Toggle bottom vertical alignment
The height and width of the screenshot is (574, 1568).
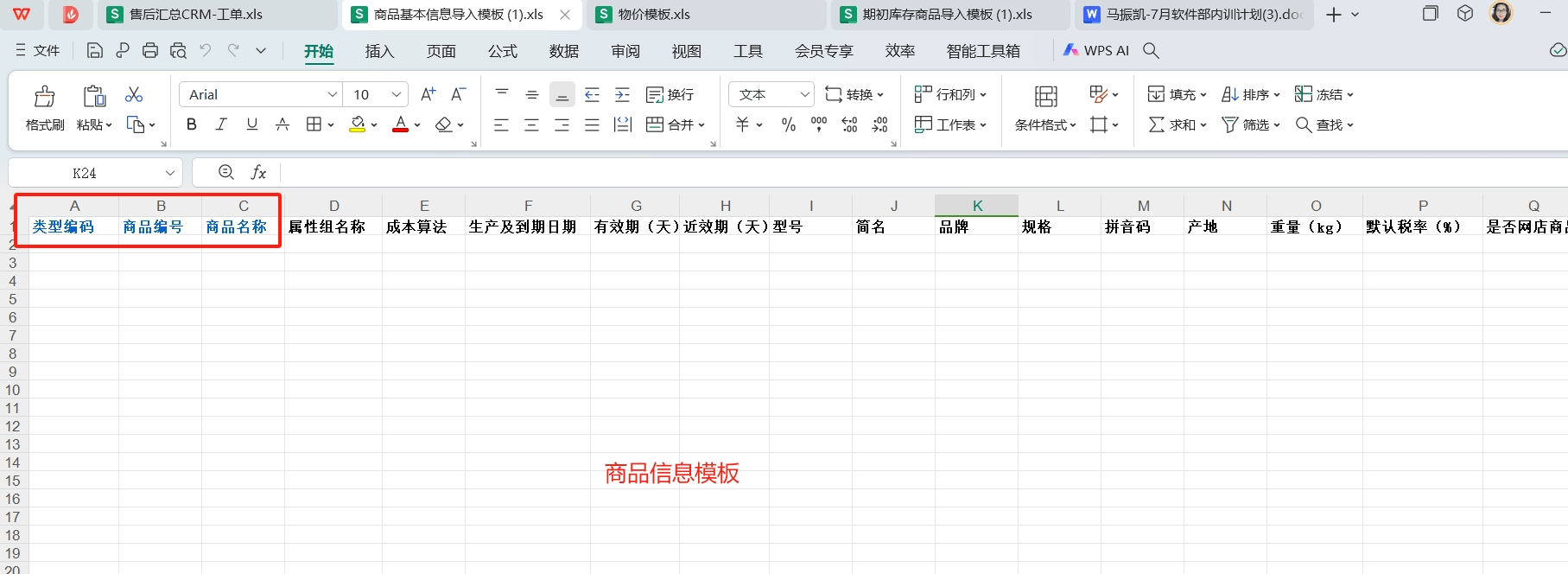tap(562, 94)
